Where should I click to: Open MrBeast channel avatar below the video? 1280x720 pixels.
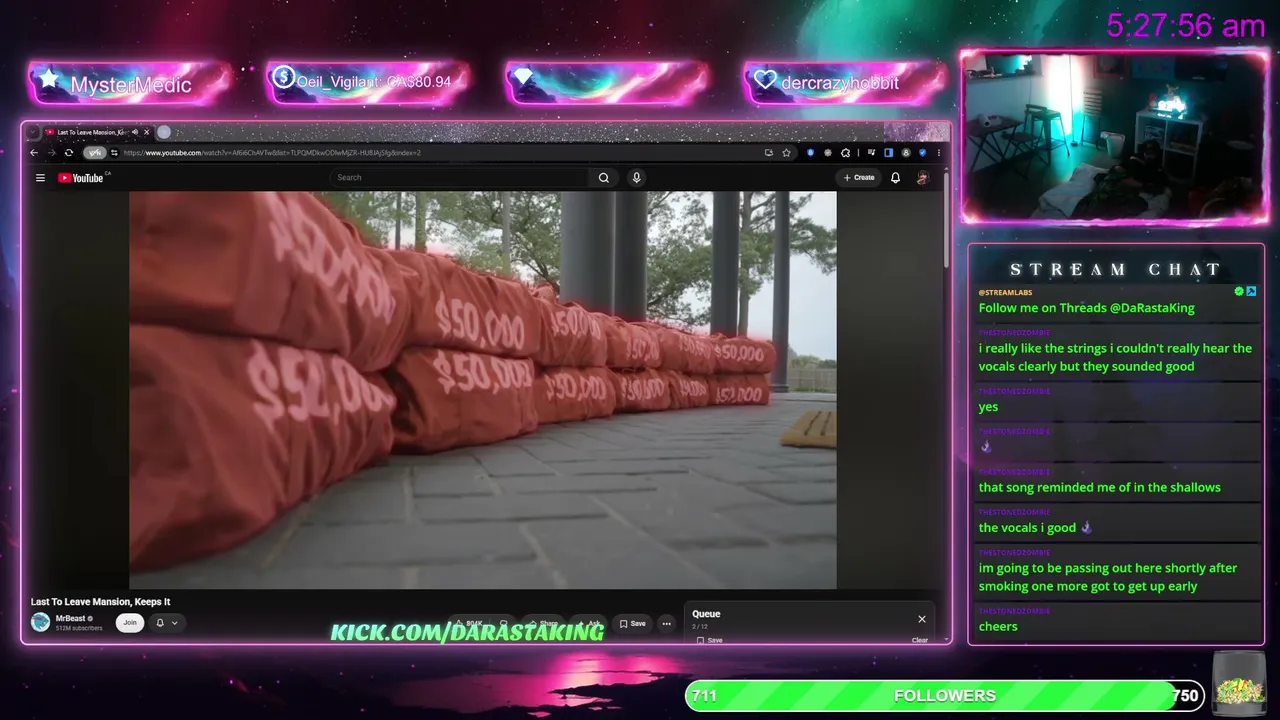(x=40, y=622)
